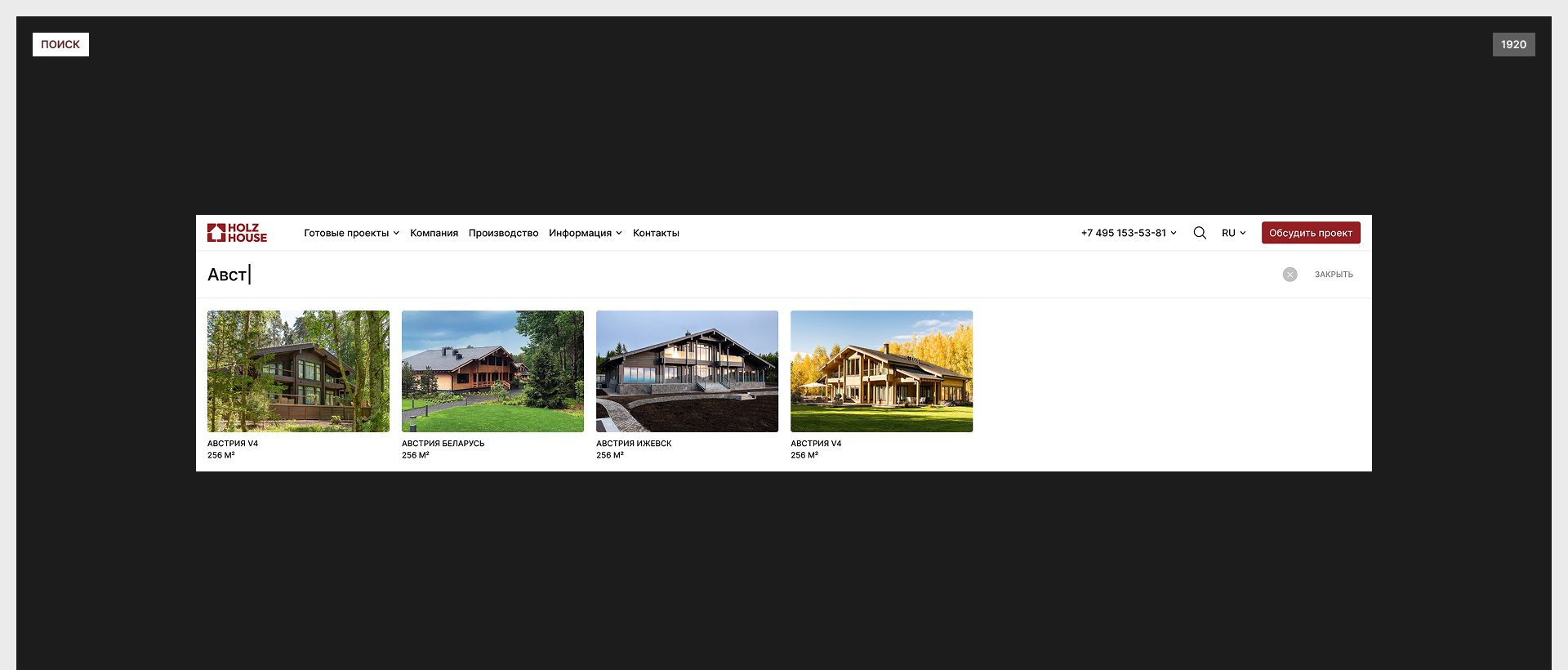The height and width of the screenshot is (670, 1568).
Task: Click the ПОИСК label at the top
Action: coord(60,44)
